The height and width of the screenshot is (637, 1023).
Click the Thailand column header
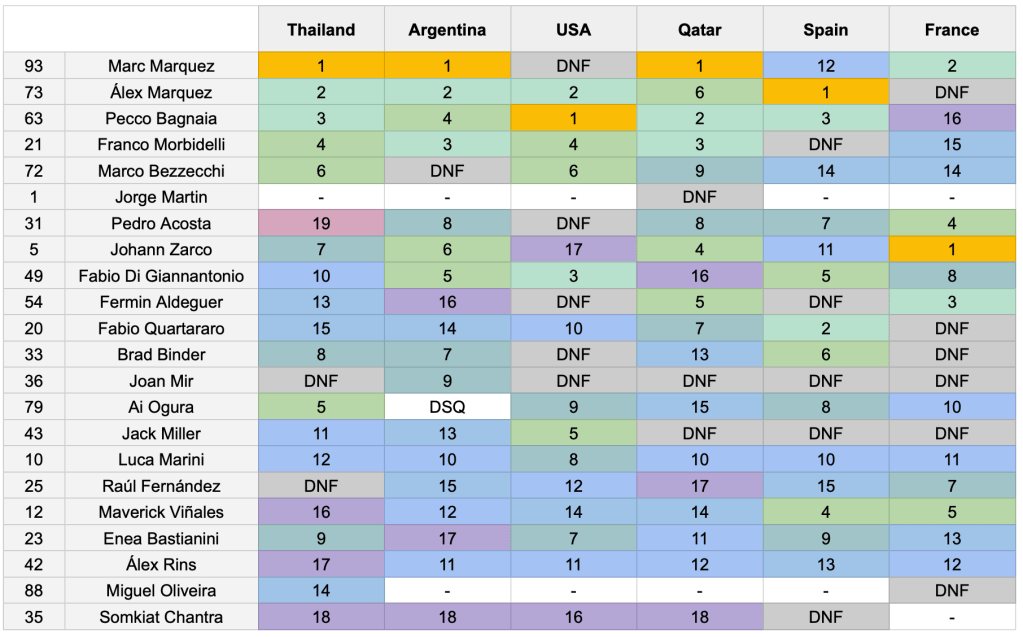321,30
